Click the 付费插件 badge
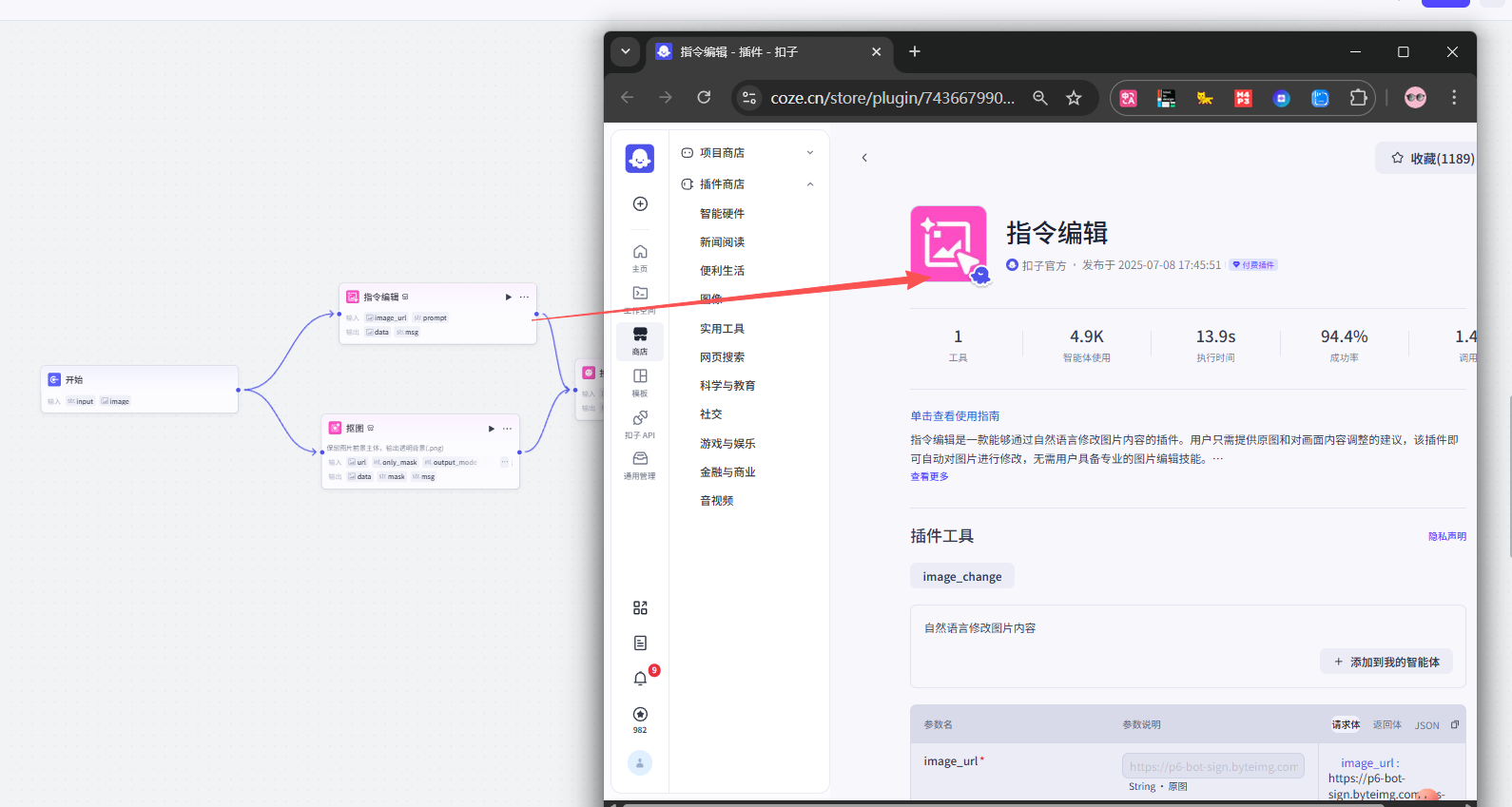This screenshot has height=807, width=1512. pos(1252,265)
